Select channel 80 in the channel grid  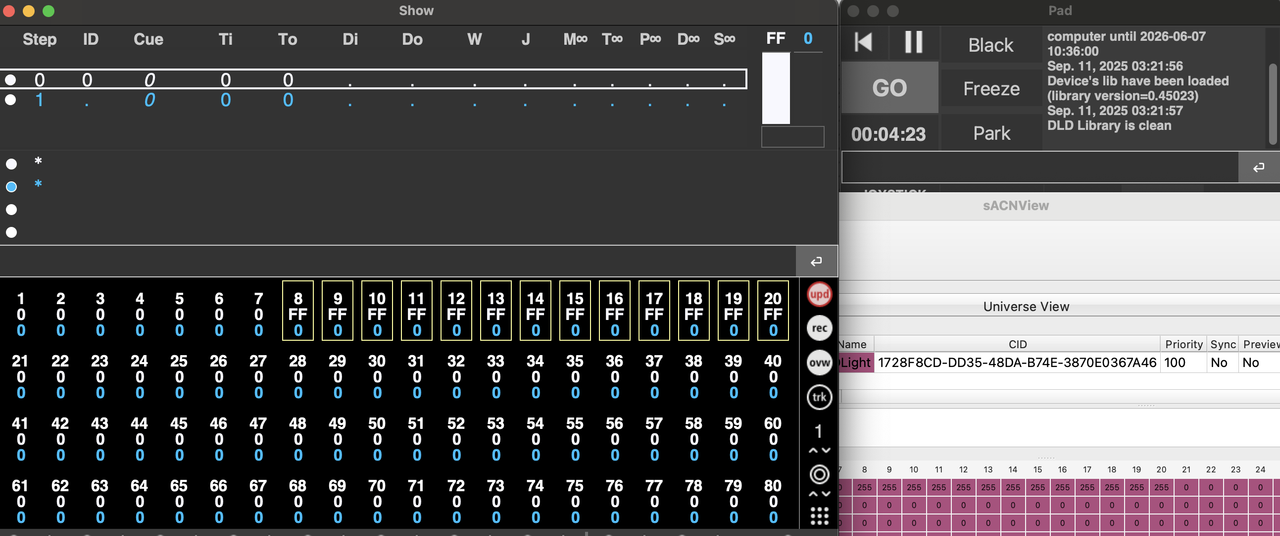pyautogui.click(x=772, y=502)
